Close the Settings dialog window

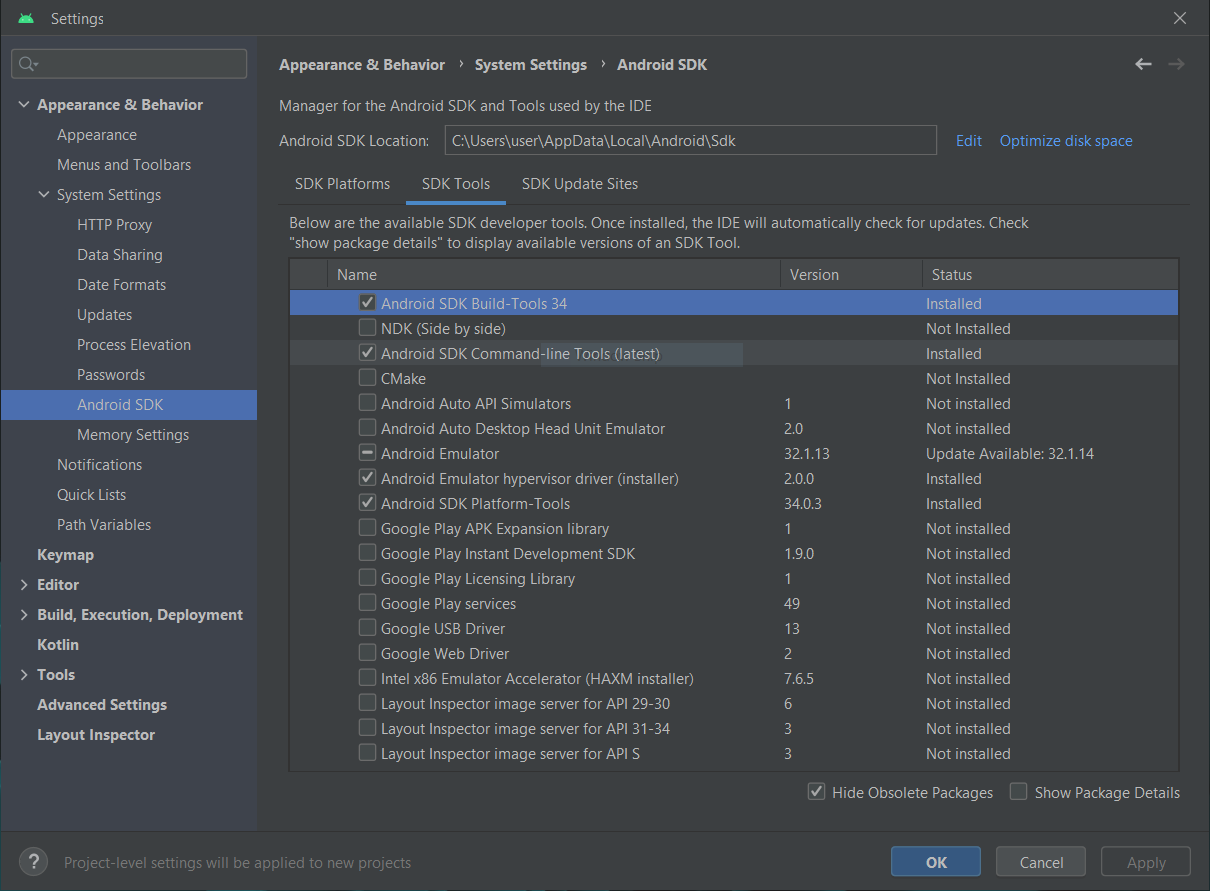click(1181, 18)
